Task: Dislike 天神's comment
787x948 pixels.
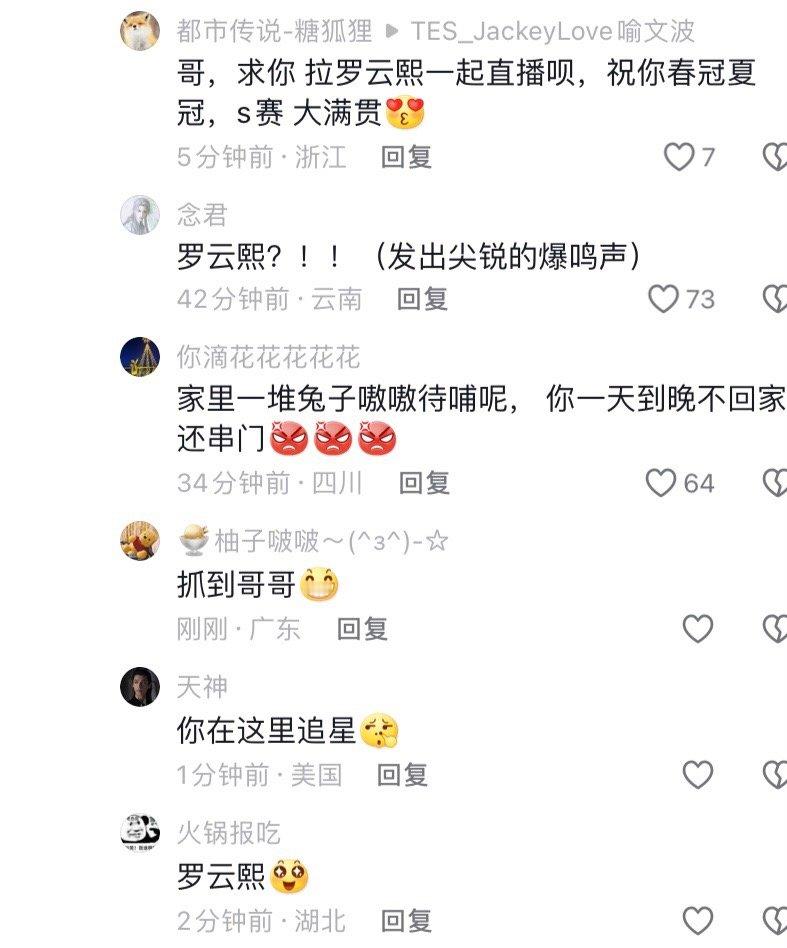Action: coord(775,774)
